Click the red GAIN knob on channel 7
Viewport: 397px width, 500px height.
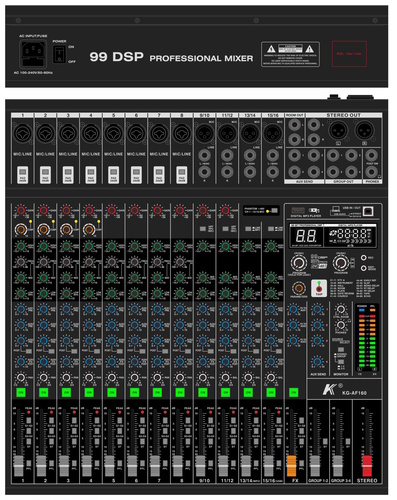tap(157, 211)
